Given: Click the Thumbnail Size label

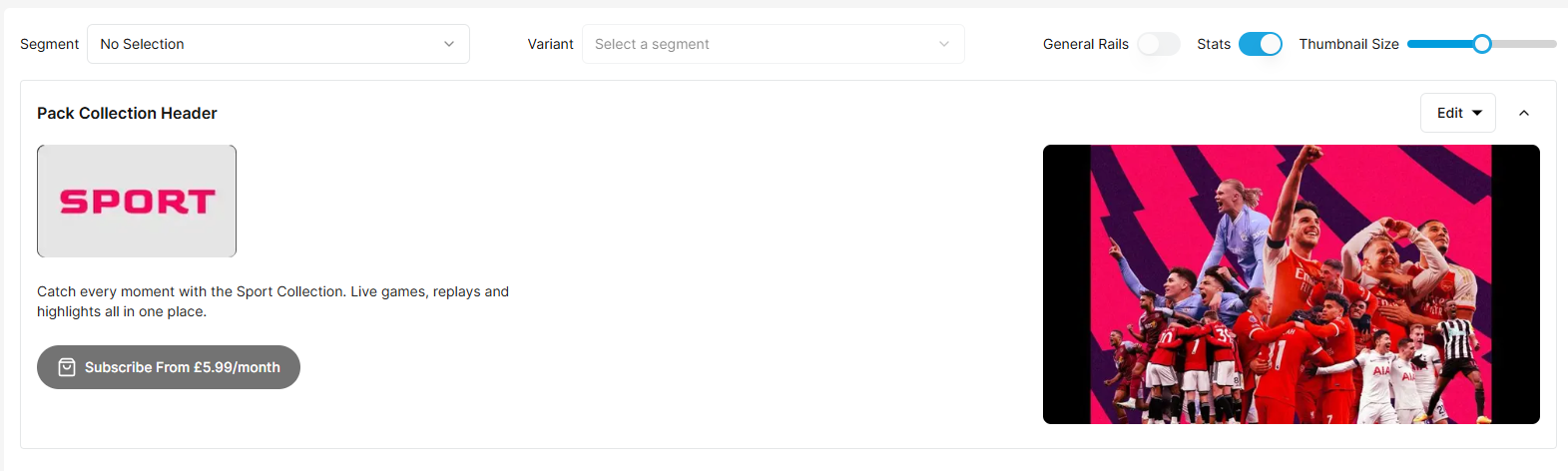Looking at the screenshot, I should [x=1348, y=44].
